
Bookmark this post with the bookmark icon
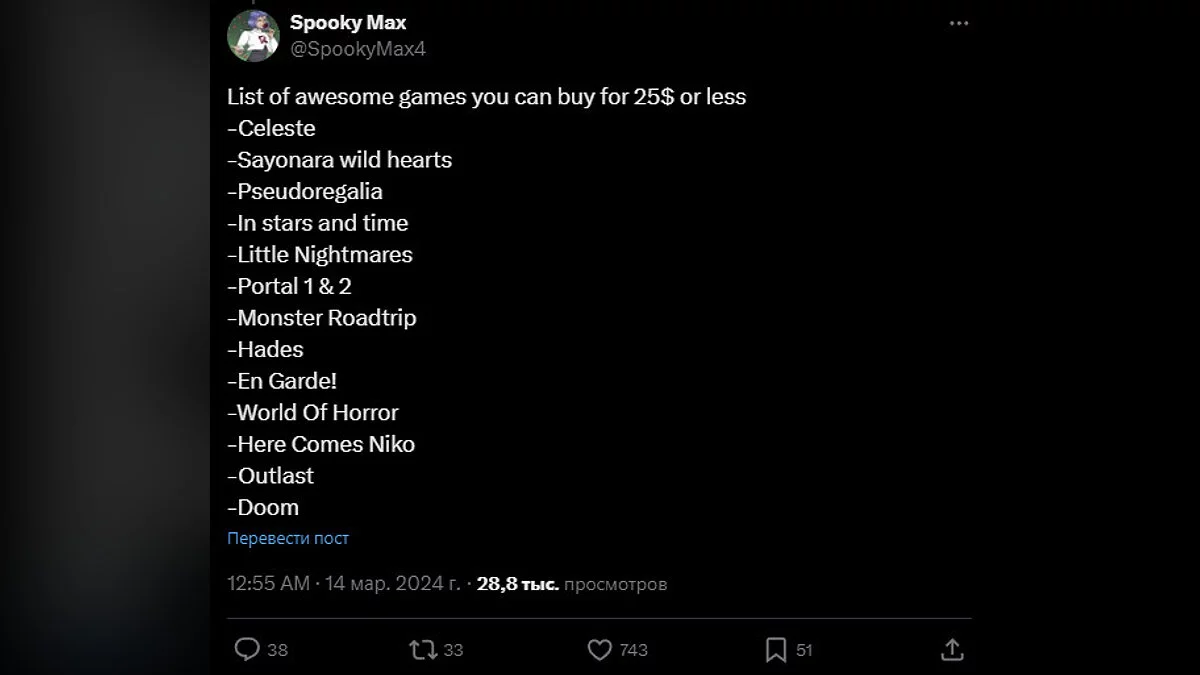point(775,650)
